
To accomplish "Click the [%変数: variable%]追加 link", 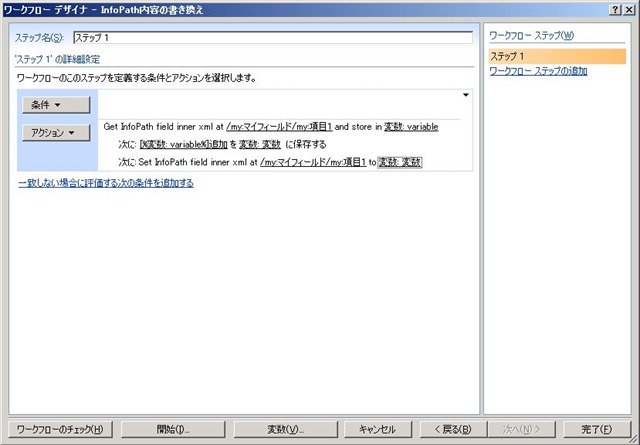I will pyautogui.click(x=184, y=145).
